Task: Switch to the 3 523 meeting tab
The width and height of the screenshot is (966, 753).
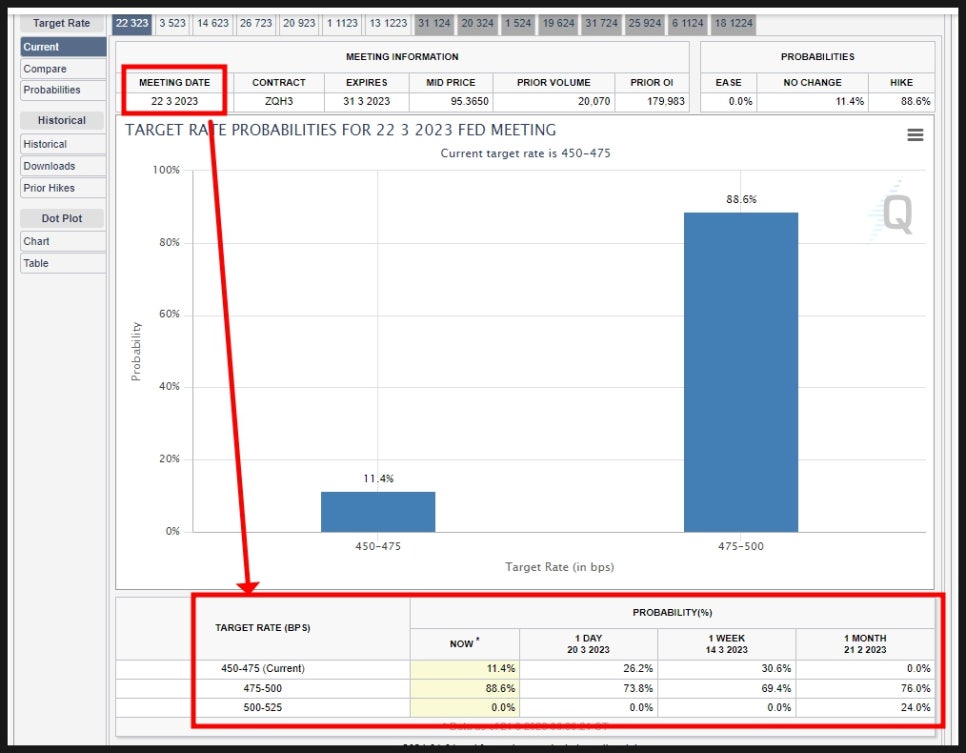Action: click(x=172, y=23)
